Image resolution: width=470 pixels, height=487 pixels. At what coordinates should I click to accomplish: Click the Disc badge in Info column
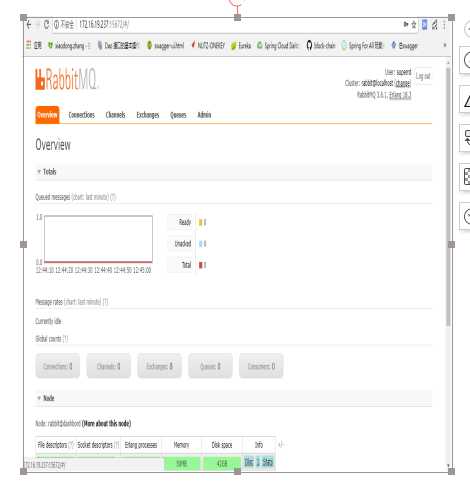249,462
